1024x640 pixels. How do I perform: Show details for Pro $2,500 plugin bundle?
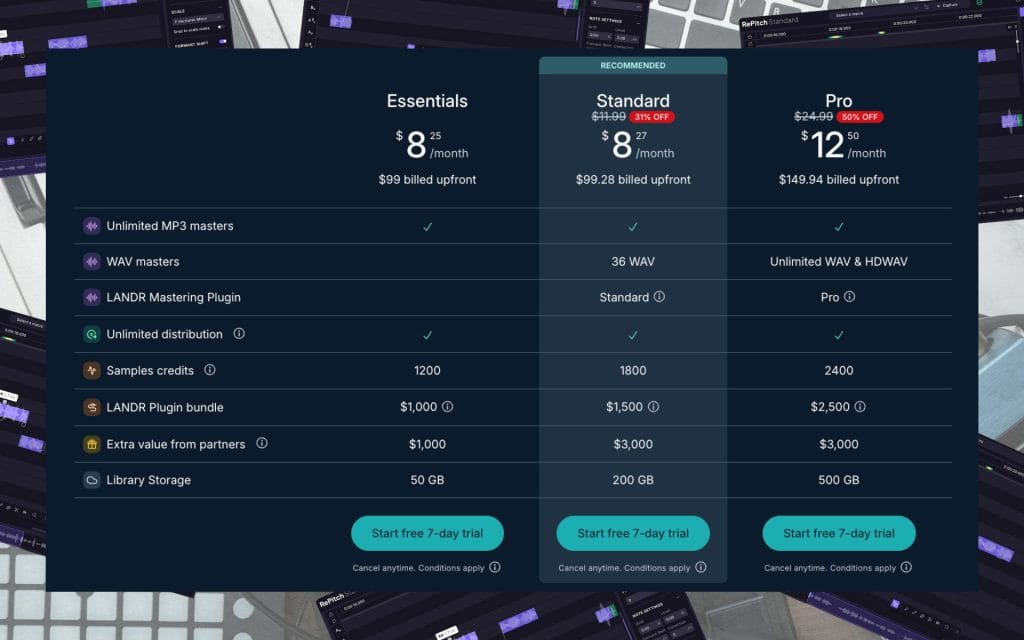(860, 407)
